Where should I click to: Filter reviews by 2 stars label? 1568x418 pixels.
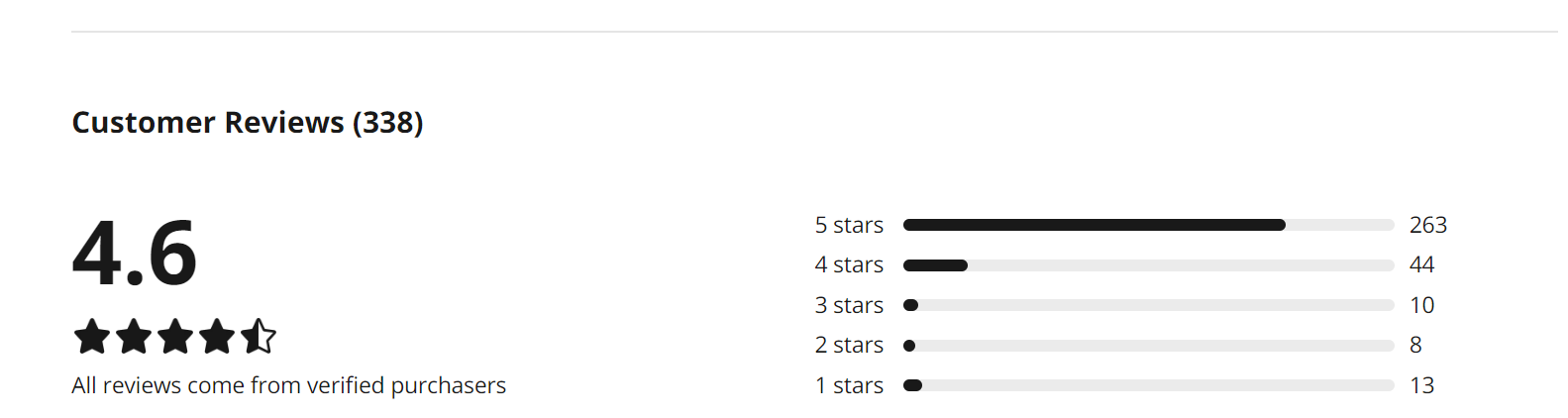coord(849,345)
